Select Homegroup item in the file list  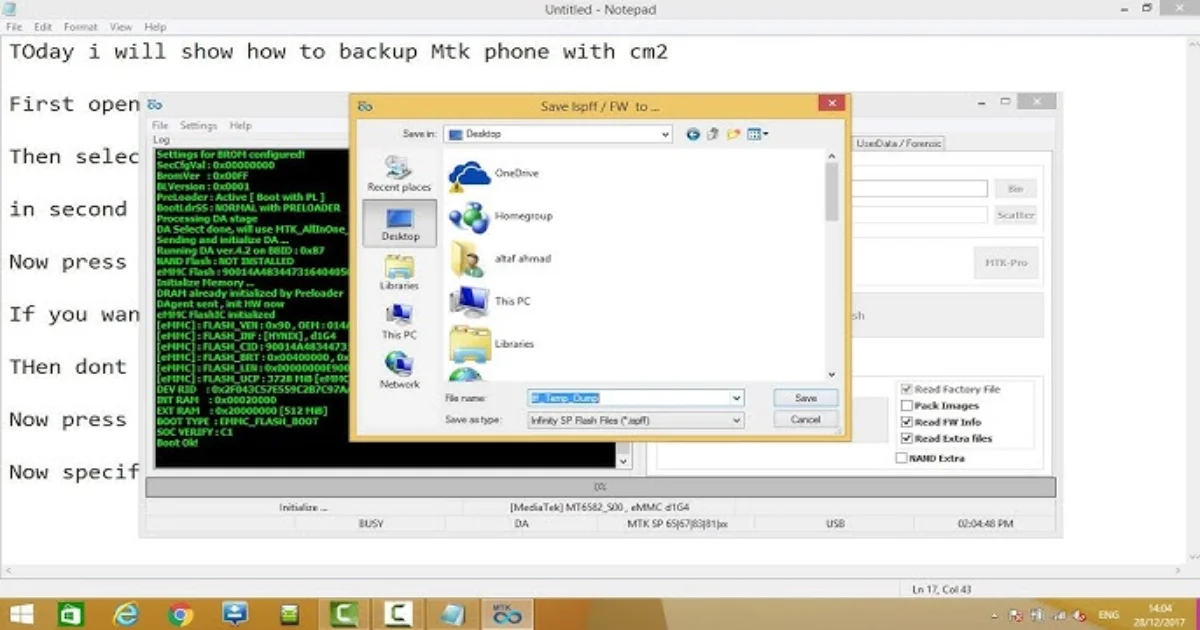coord(500,216)
